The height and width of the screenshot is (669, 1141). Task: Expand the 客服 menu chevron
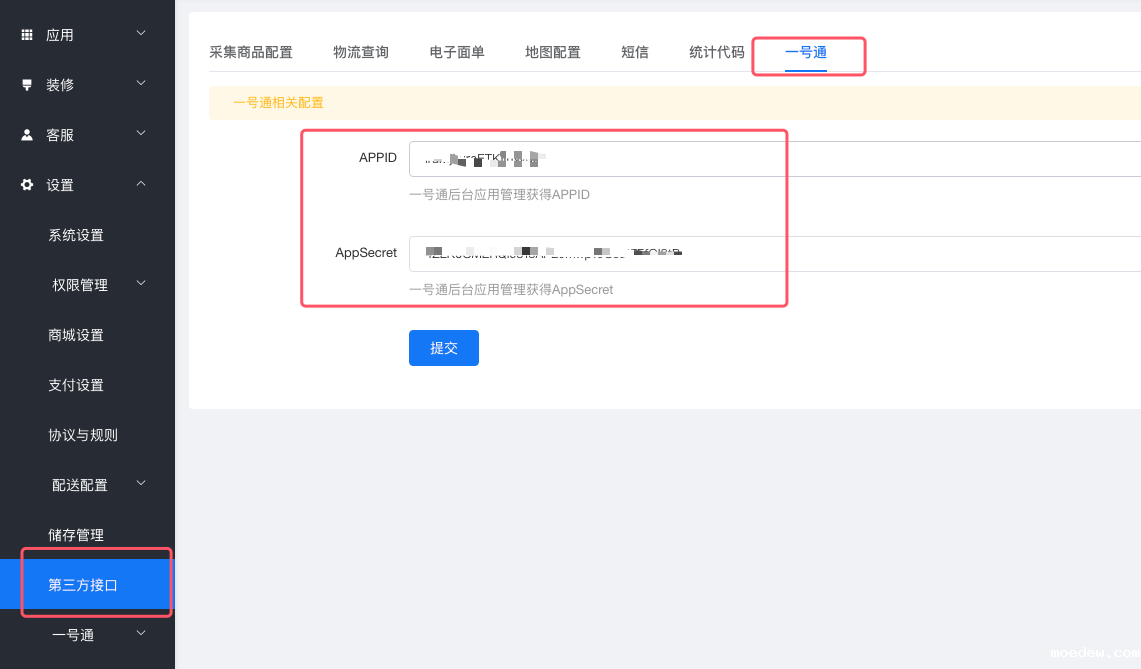coord(141,134)
